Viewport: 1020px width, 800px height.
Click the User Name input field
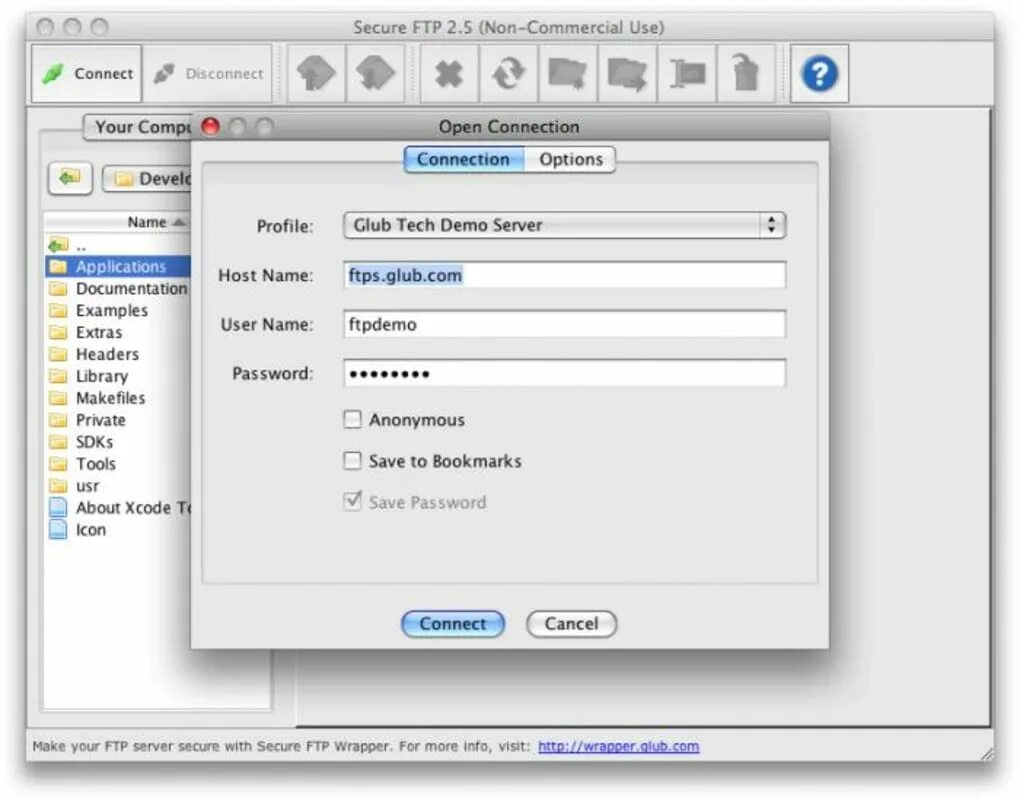coord(564,324)
